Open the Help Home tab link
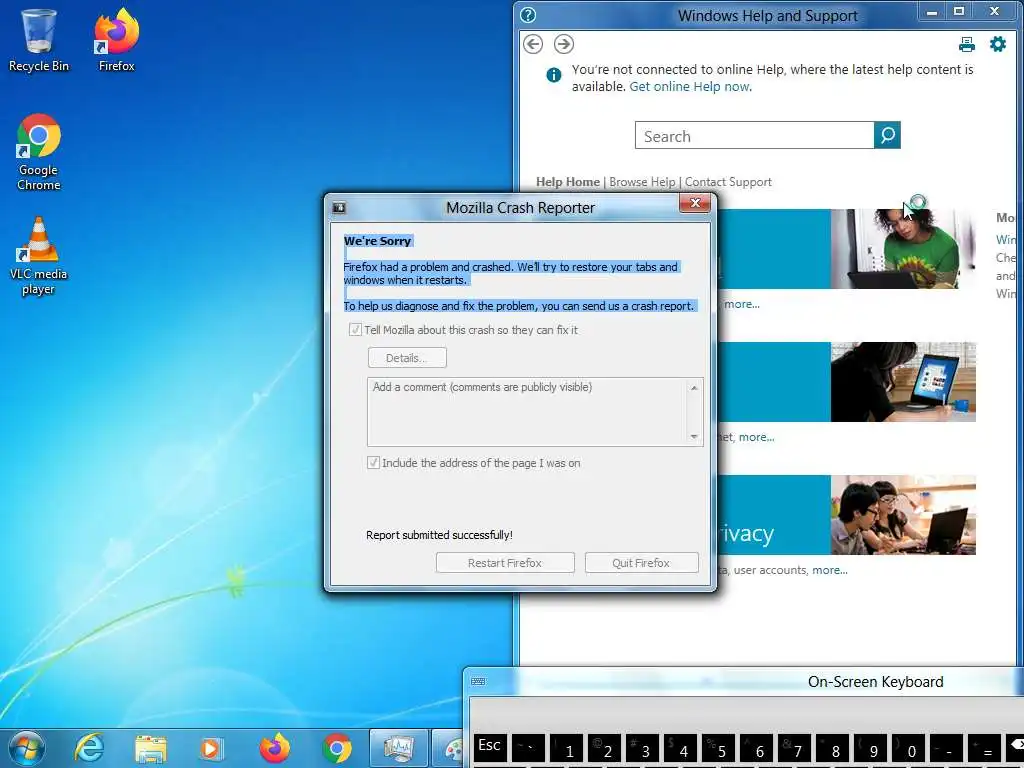Image resolution: width=1024 pixels, height=768 pixels. (568, 182)
